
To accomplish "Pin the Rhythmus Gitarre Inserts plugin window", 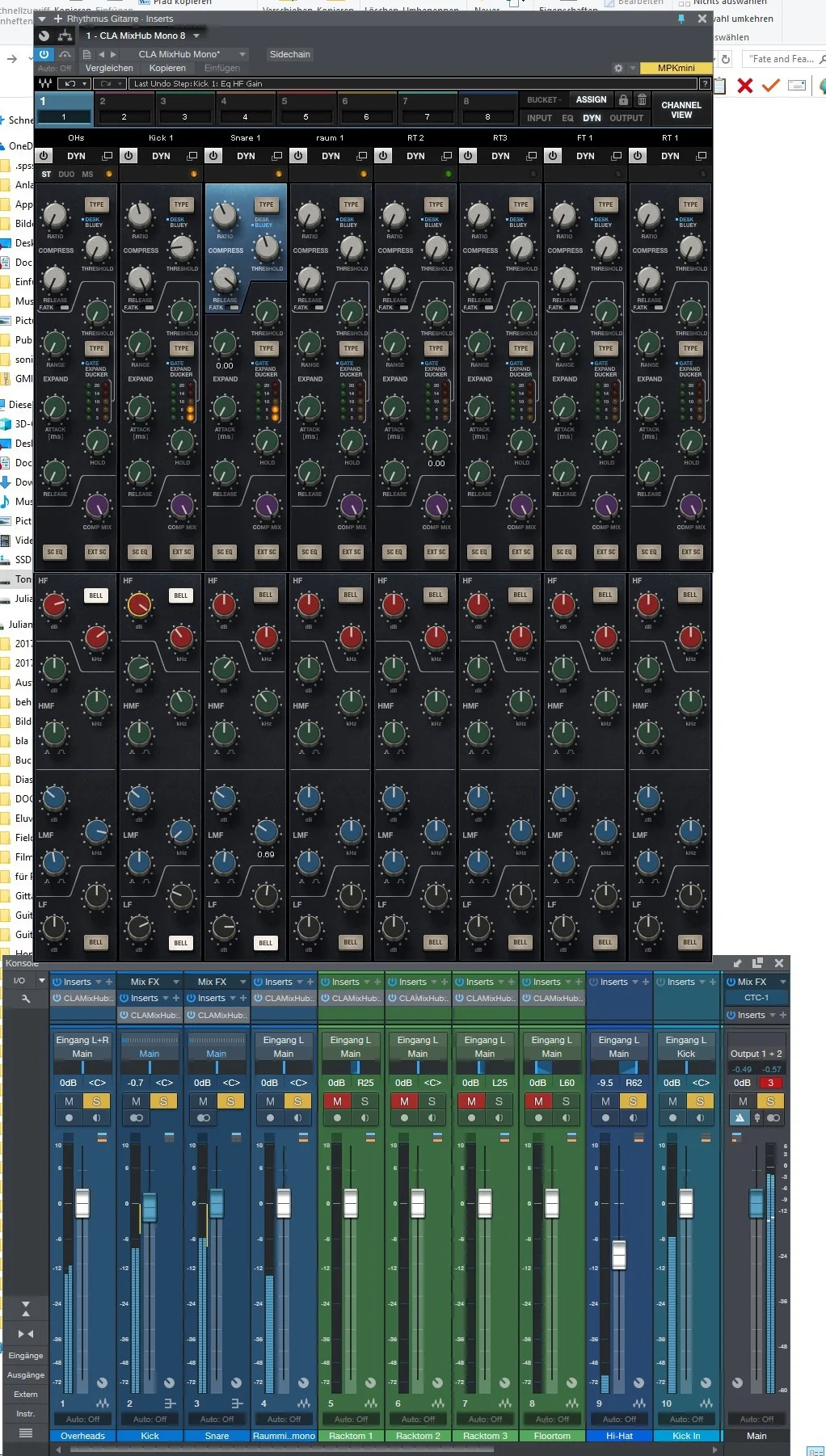I will pos(681,18).
